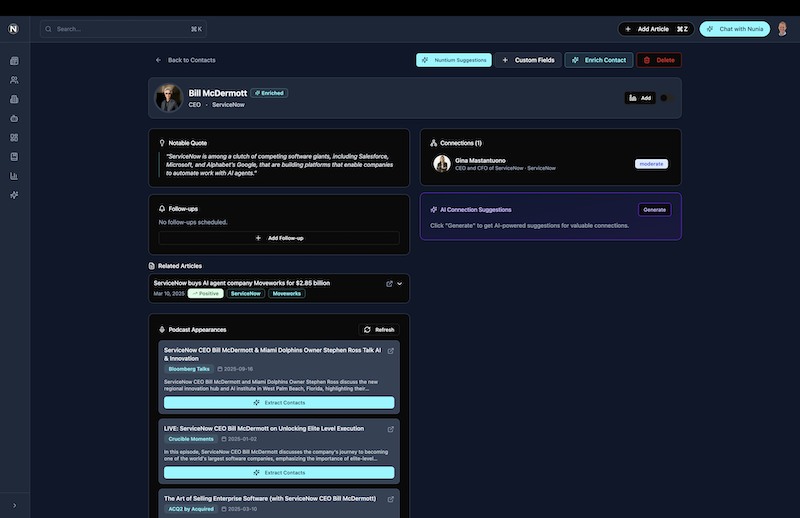Generate AI connection suggestions
The height and width of the screenshot is (518, 800).
click(x=655, y=210)
